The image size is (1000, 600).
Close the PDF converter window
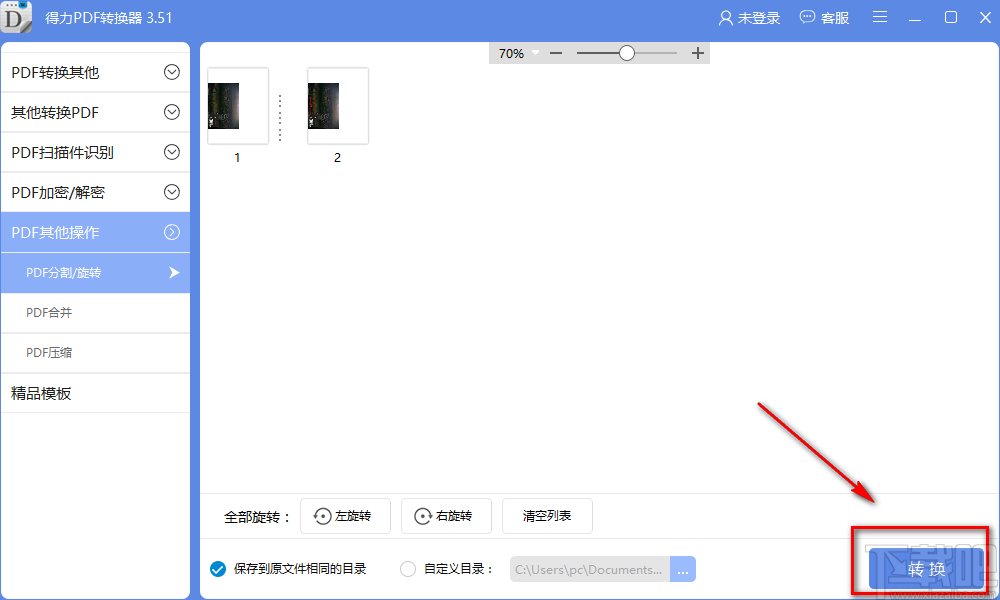pos(985,17)
